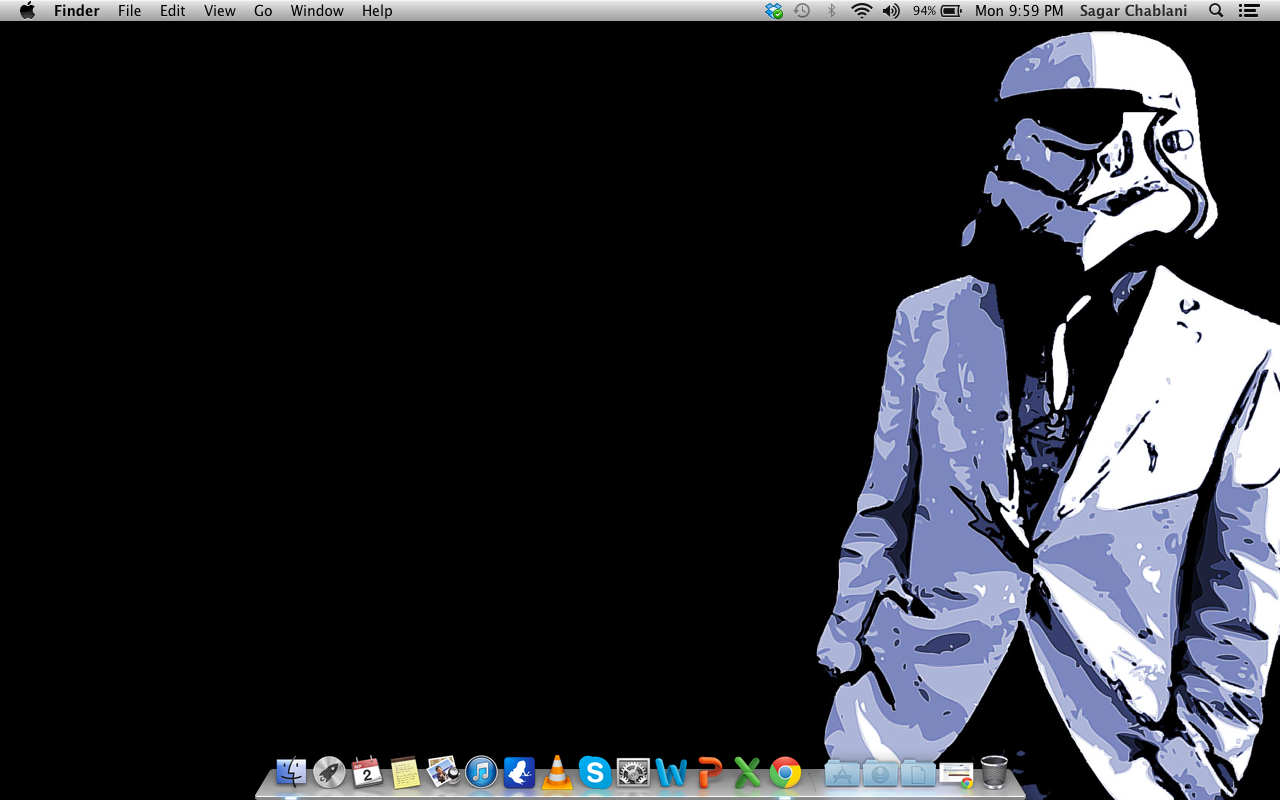Open the Calendar app in Dock
1280x800 pixels.
(367, 772)
